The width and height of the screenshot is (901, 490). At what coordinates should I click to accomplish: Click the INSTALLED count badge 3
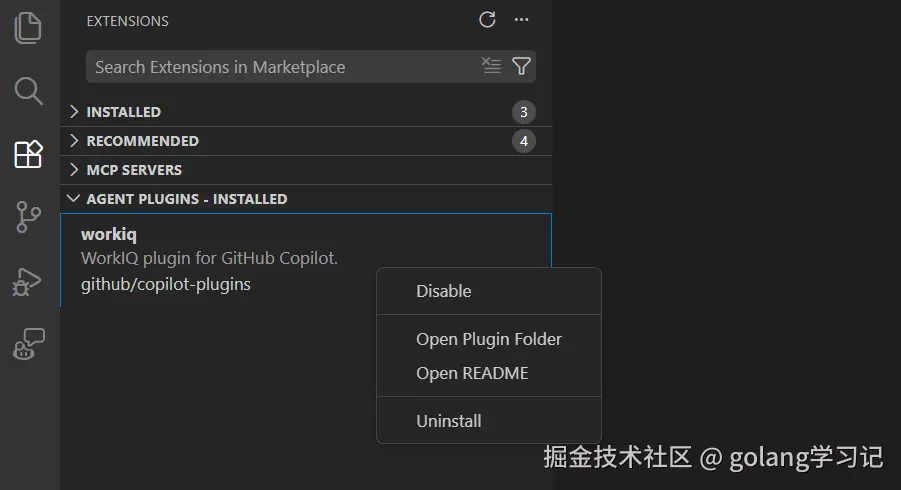[x=523, y=112]
